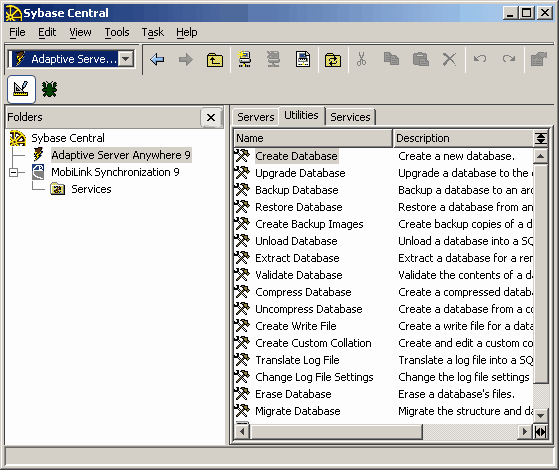Select the Create Backup Images utility

[x=309, y=224]
